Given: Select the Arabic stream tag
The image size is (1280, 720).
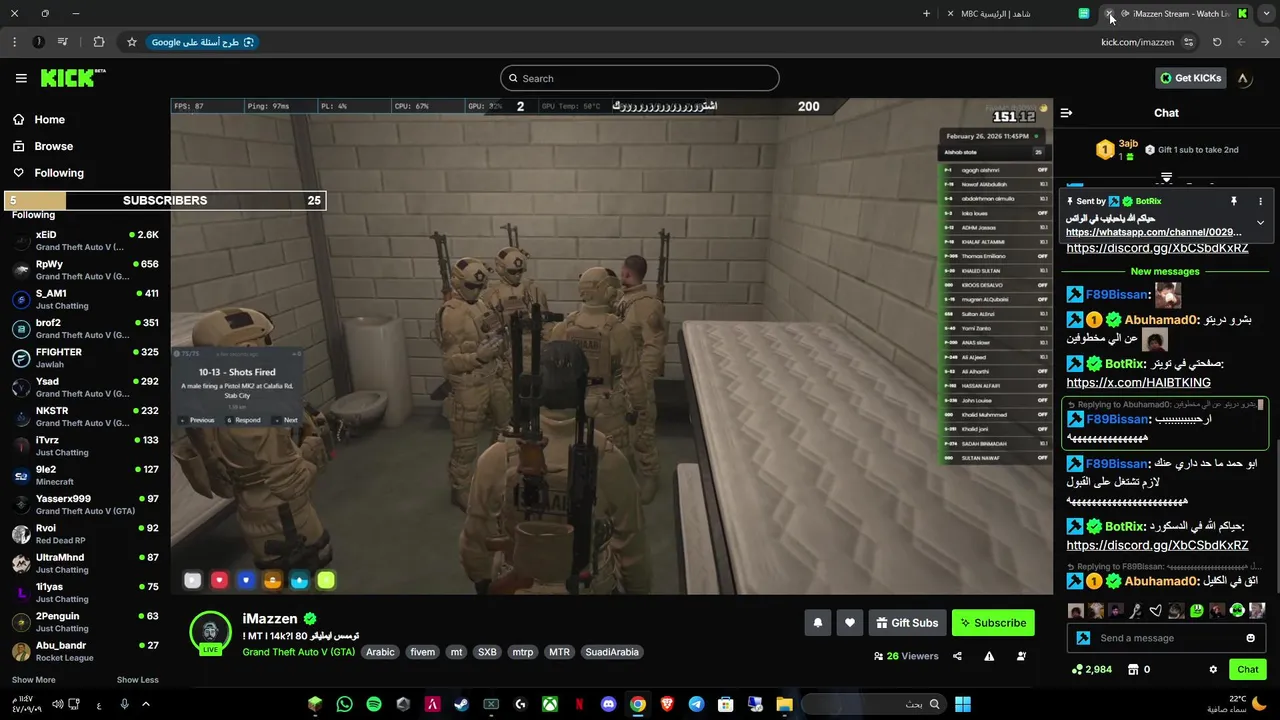Looking at the screenshot, I should pos(380,652).
